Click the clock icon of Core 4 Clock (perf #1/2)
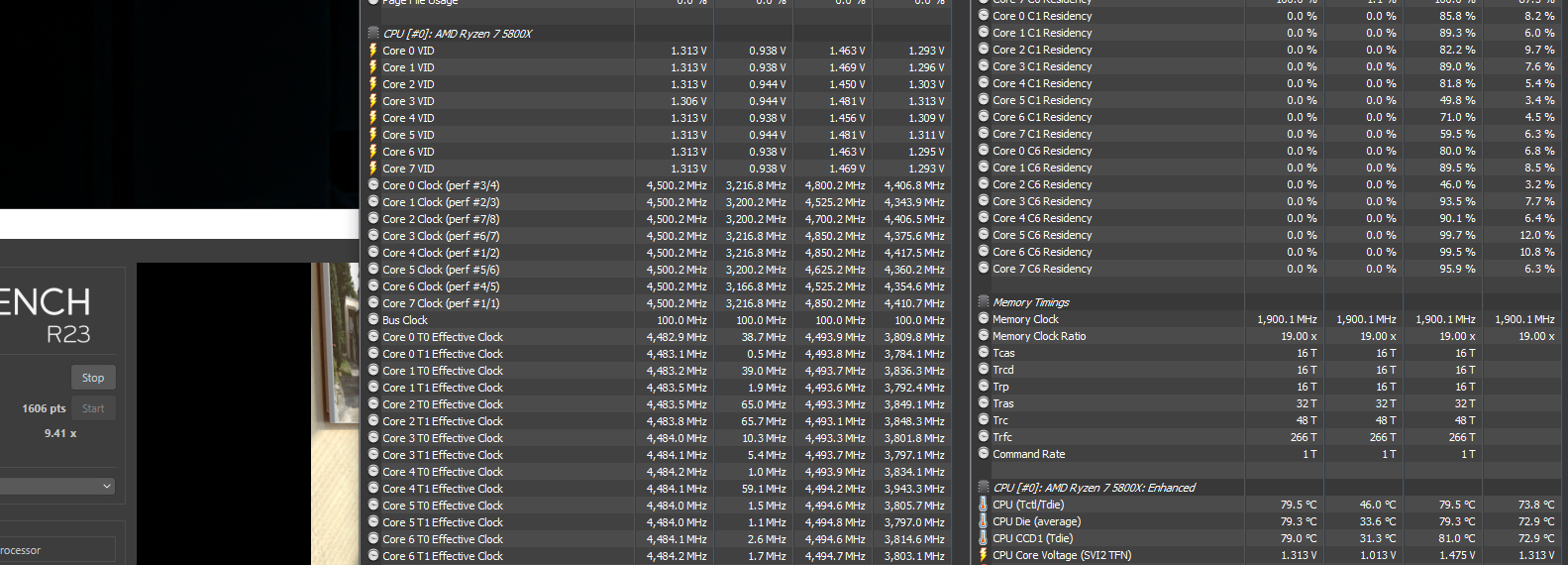 373,253
